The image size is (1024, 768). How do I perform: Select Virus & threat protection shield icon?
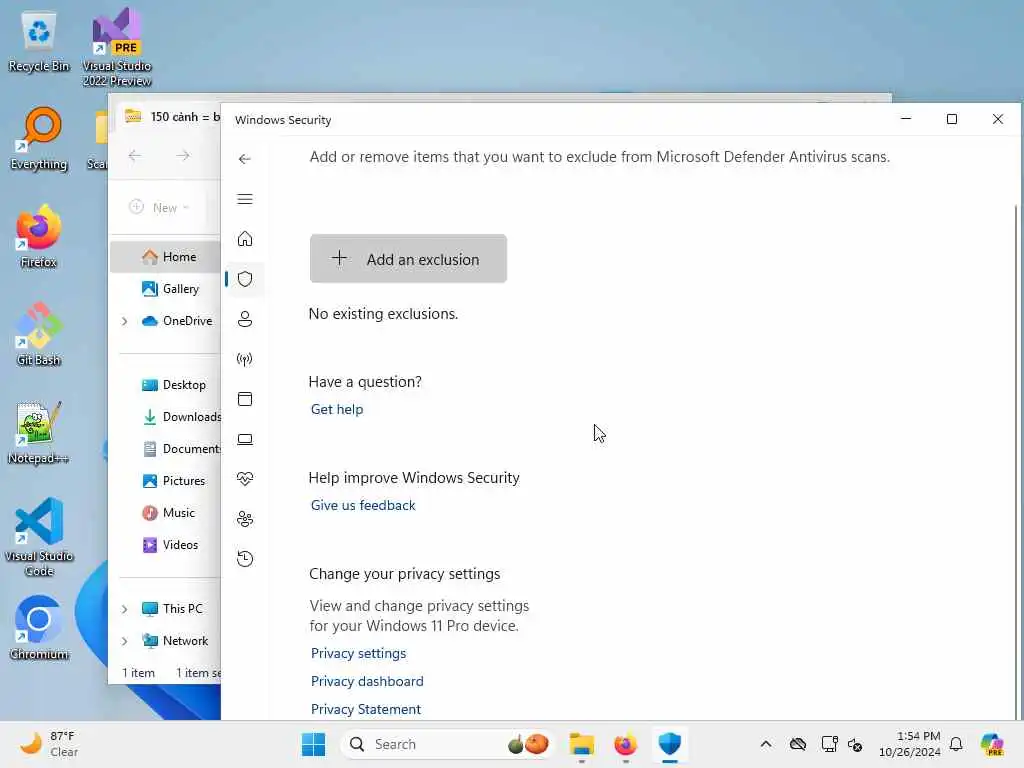(x=245, y=280)
